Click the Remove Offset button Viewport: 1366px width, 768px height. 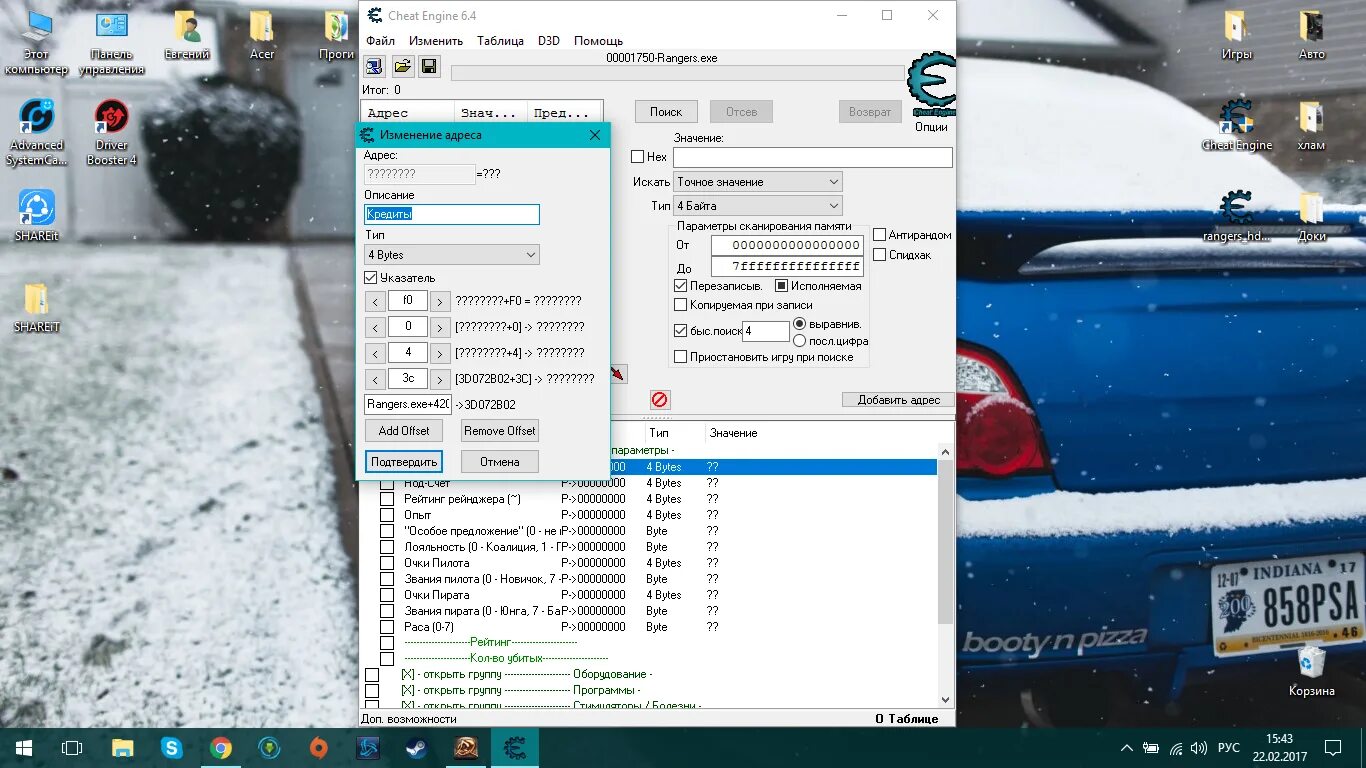pos(500,431)
